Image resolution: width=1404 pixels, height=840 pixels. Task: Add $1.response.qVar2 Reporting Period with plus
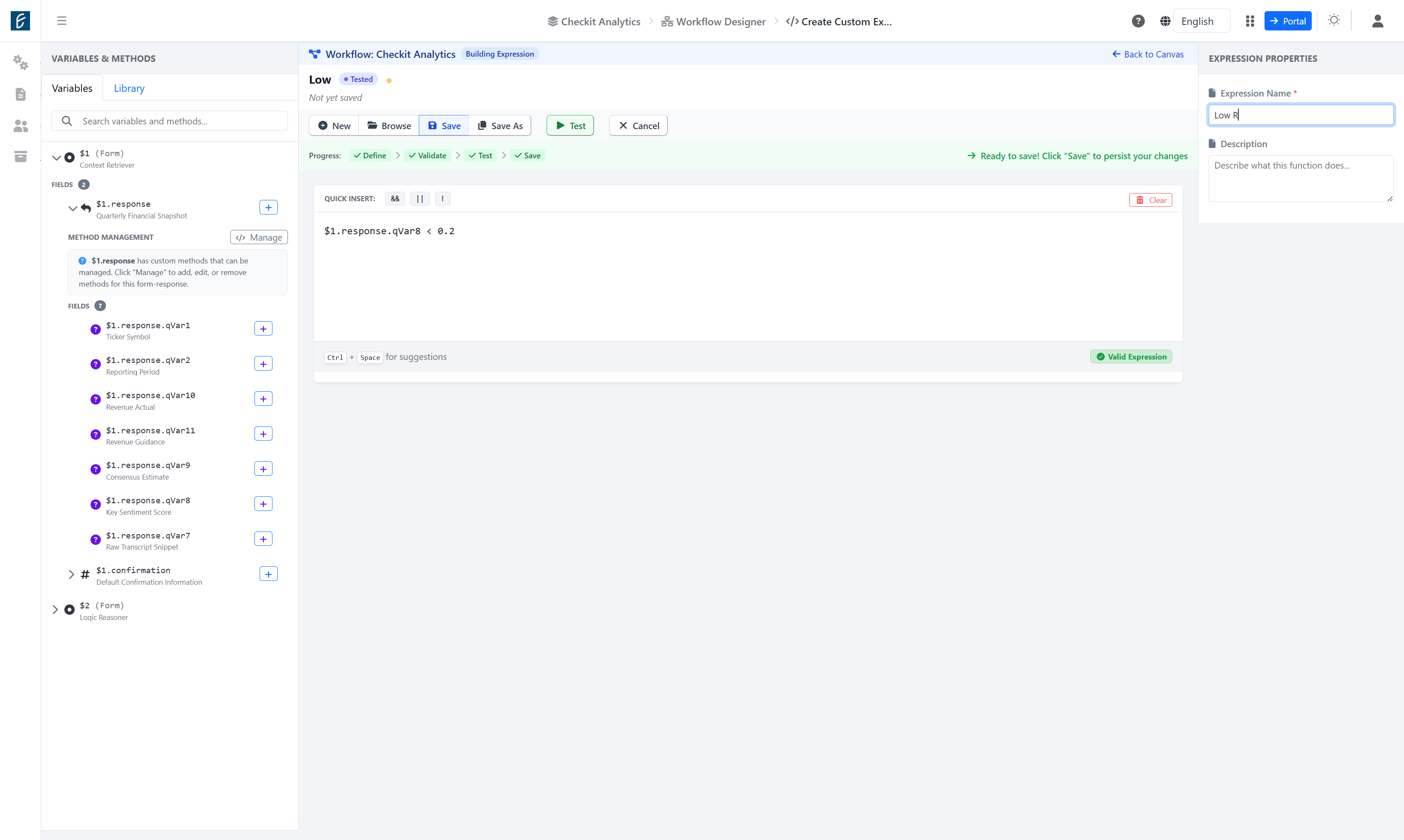263,364
